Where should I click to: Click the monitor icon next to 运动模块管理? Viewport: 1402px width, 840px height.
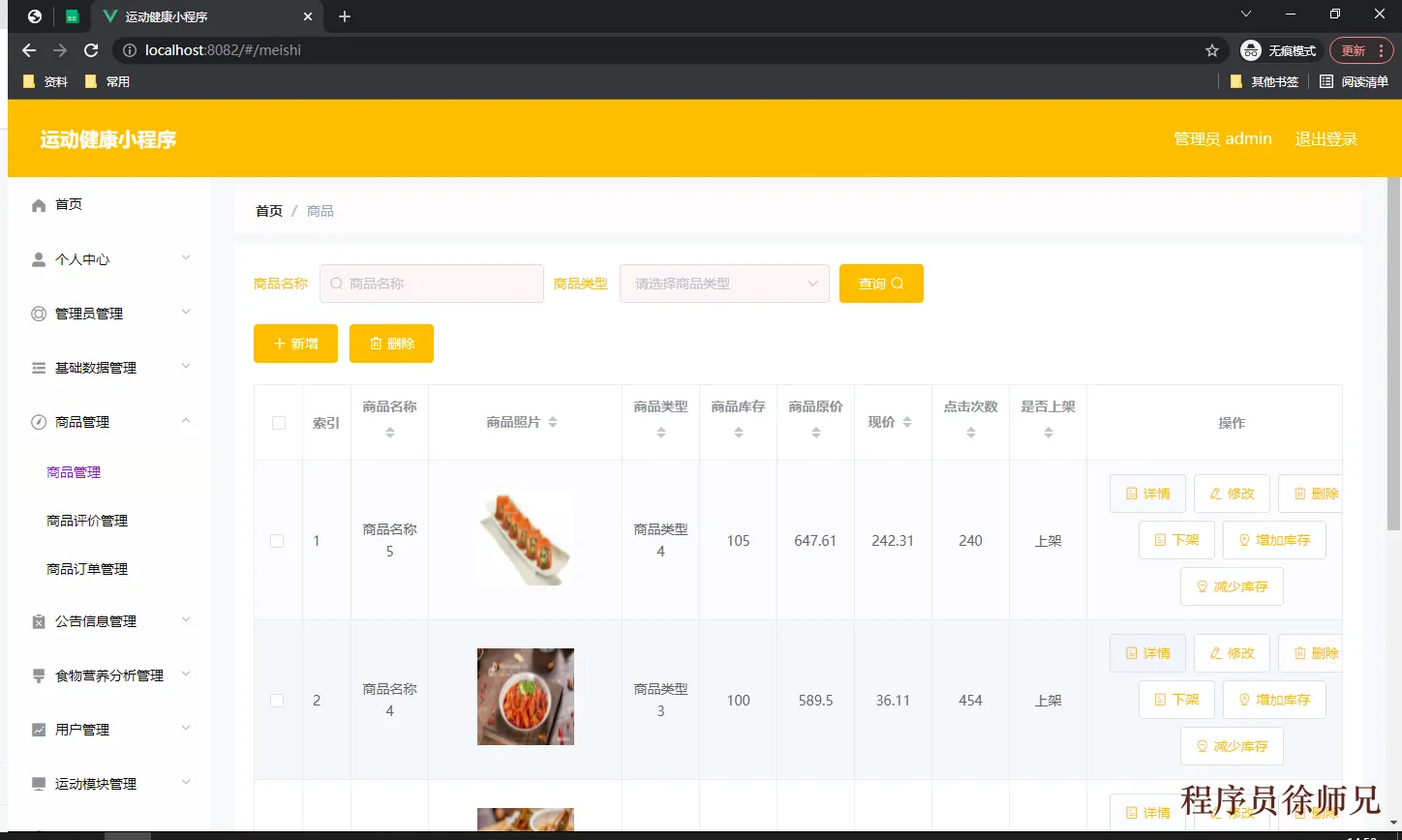click(x=39, y=784)
